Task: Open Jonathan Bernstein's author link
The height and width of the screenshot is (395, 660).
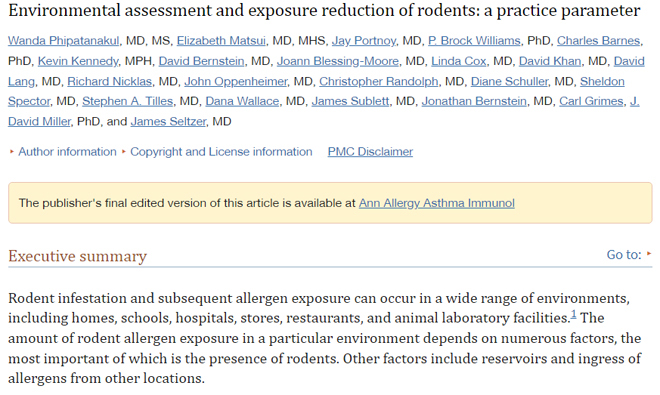Action: pyautogui.click(x=474, y=101)
